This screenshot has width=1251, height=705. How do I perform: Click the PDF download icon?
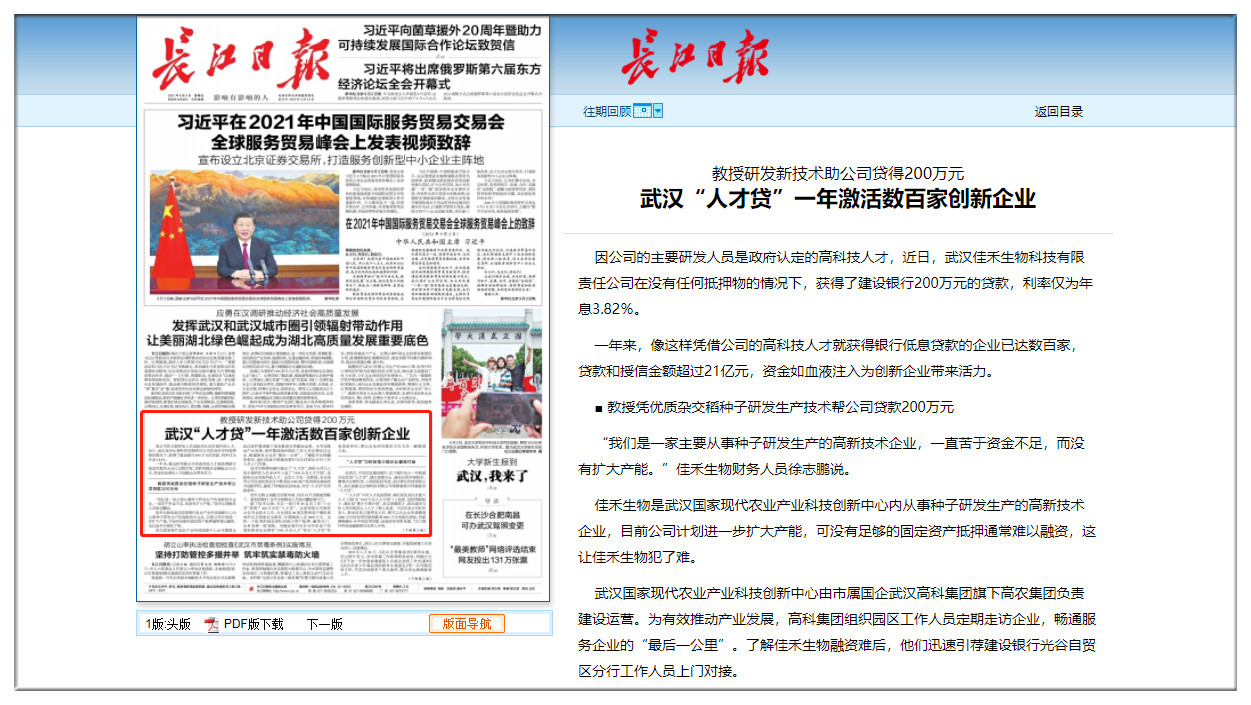click(211, 624)
